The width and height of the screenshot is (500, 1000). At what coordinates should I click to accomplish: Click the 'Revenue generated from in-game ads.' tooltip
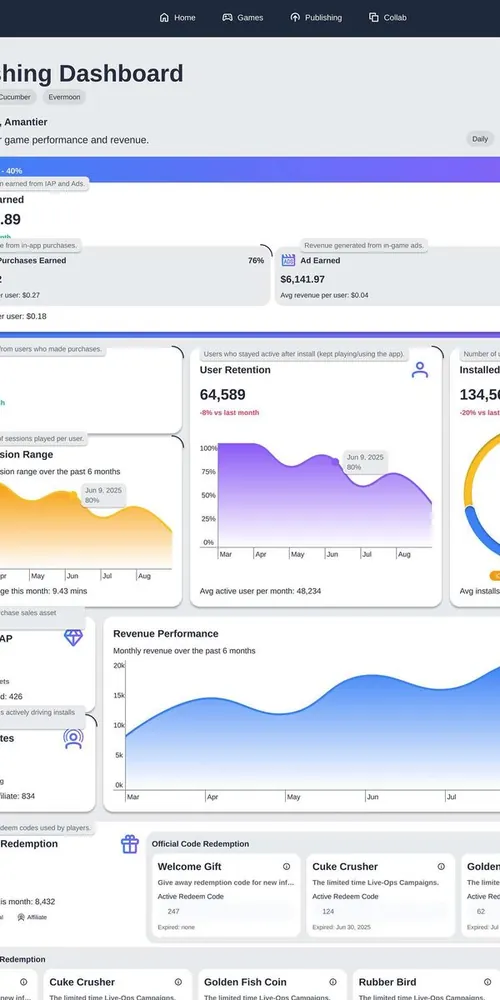364,246
